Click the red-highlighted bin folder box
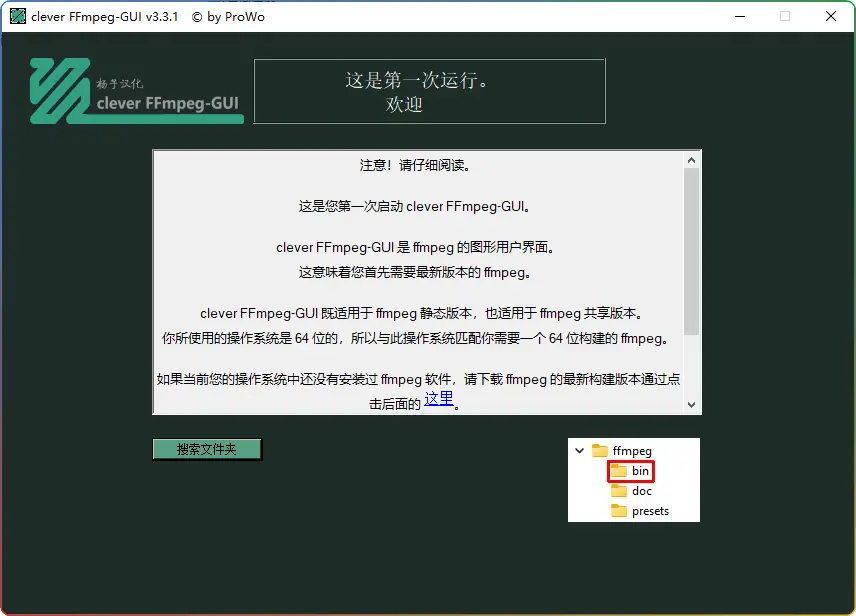 tap(630, 471)
